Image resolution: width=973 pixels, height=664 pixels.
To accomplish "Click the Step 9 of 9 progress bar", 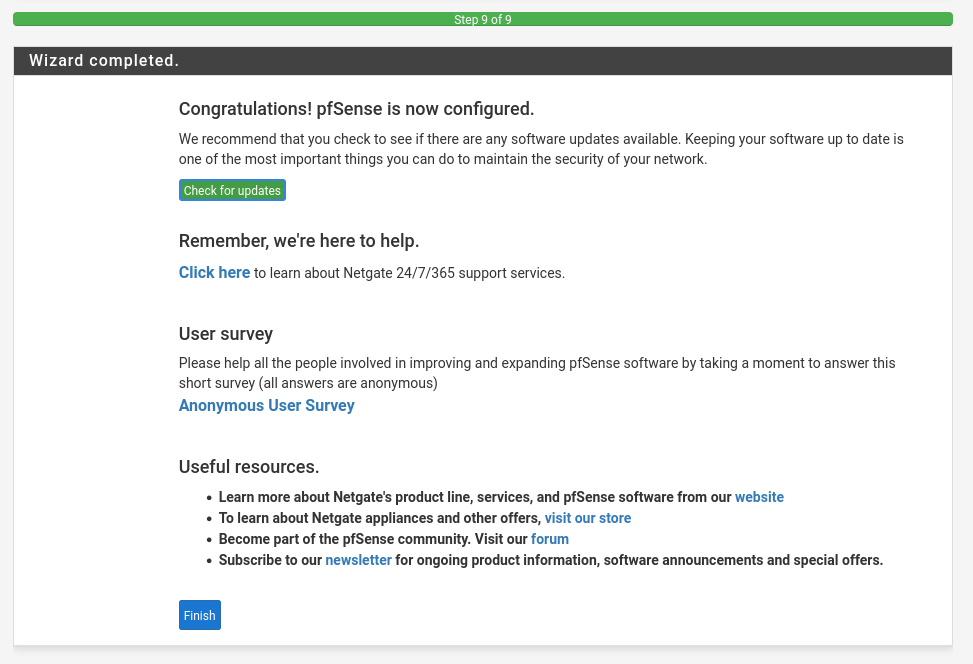I will tap(483, 19).
